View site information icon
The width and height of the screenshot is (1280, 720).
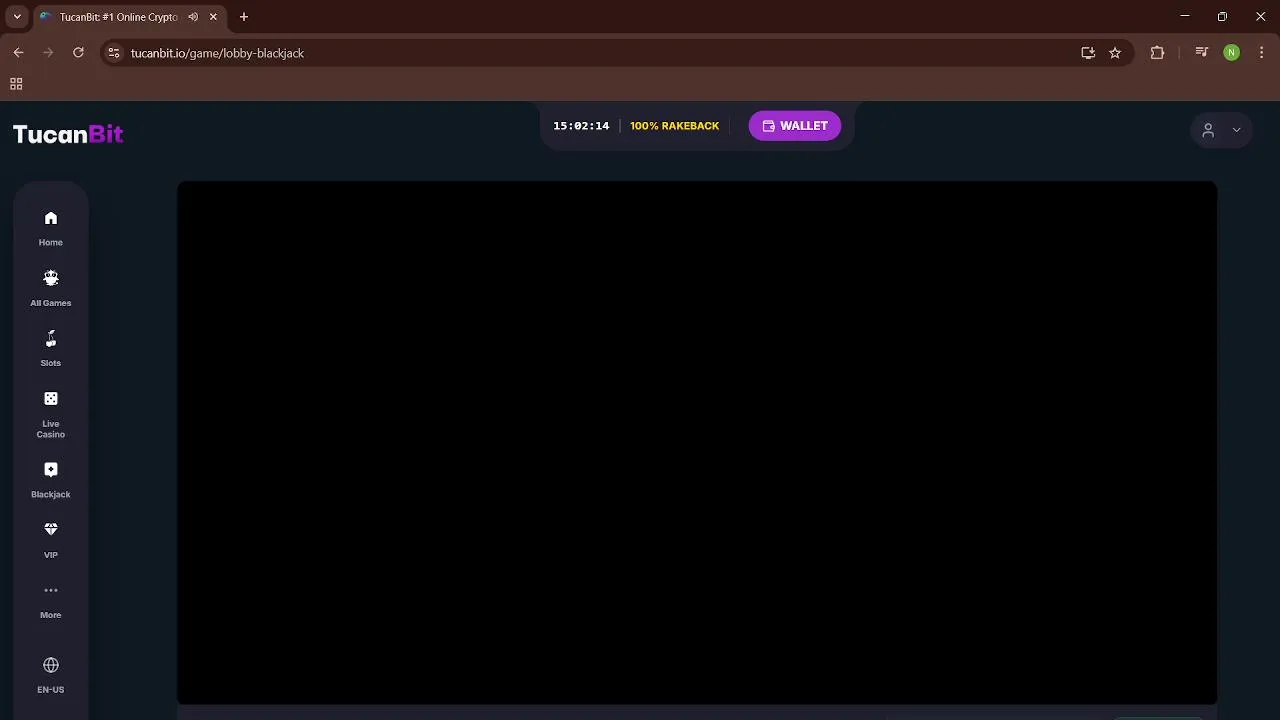114,53
